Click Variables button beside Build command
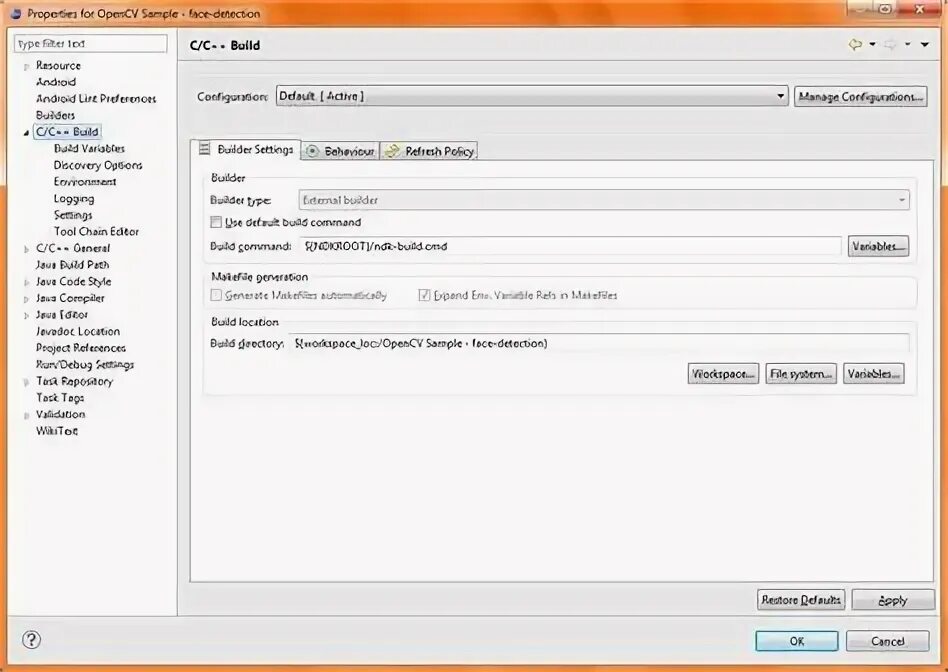 (878, 246)
